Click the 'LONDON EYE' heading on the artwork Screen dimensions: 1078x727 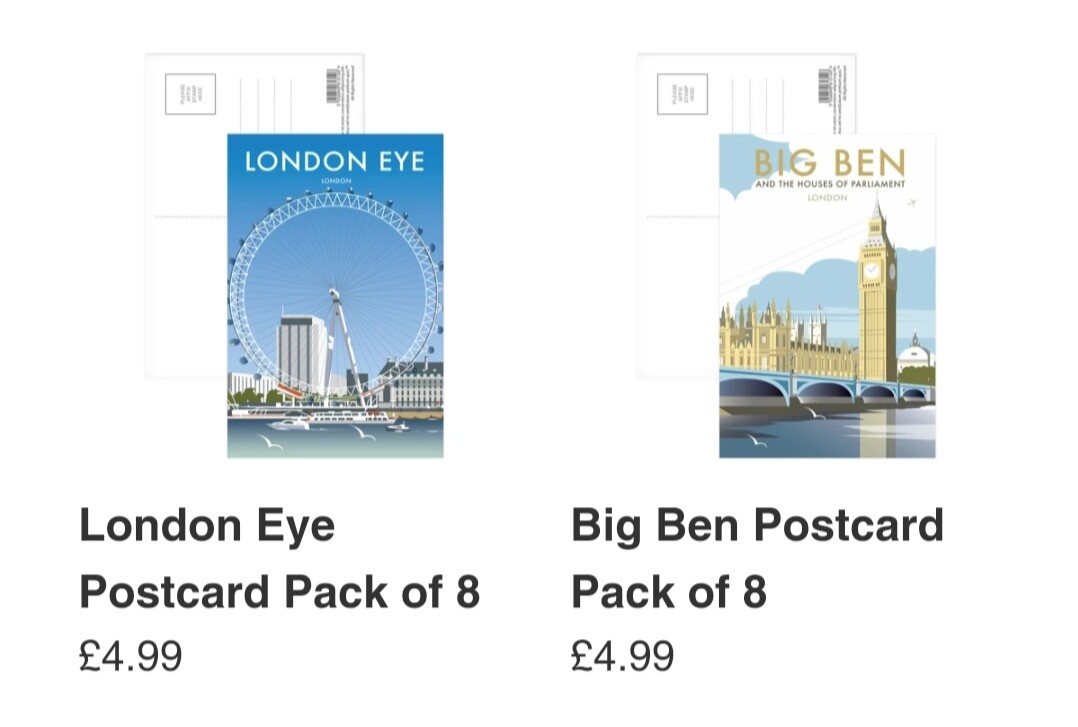tap(335, 162)
